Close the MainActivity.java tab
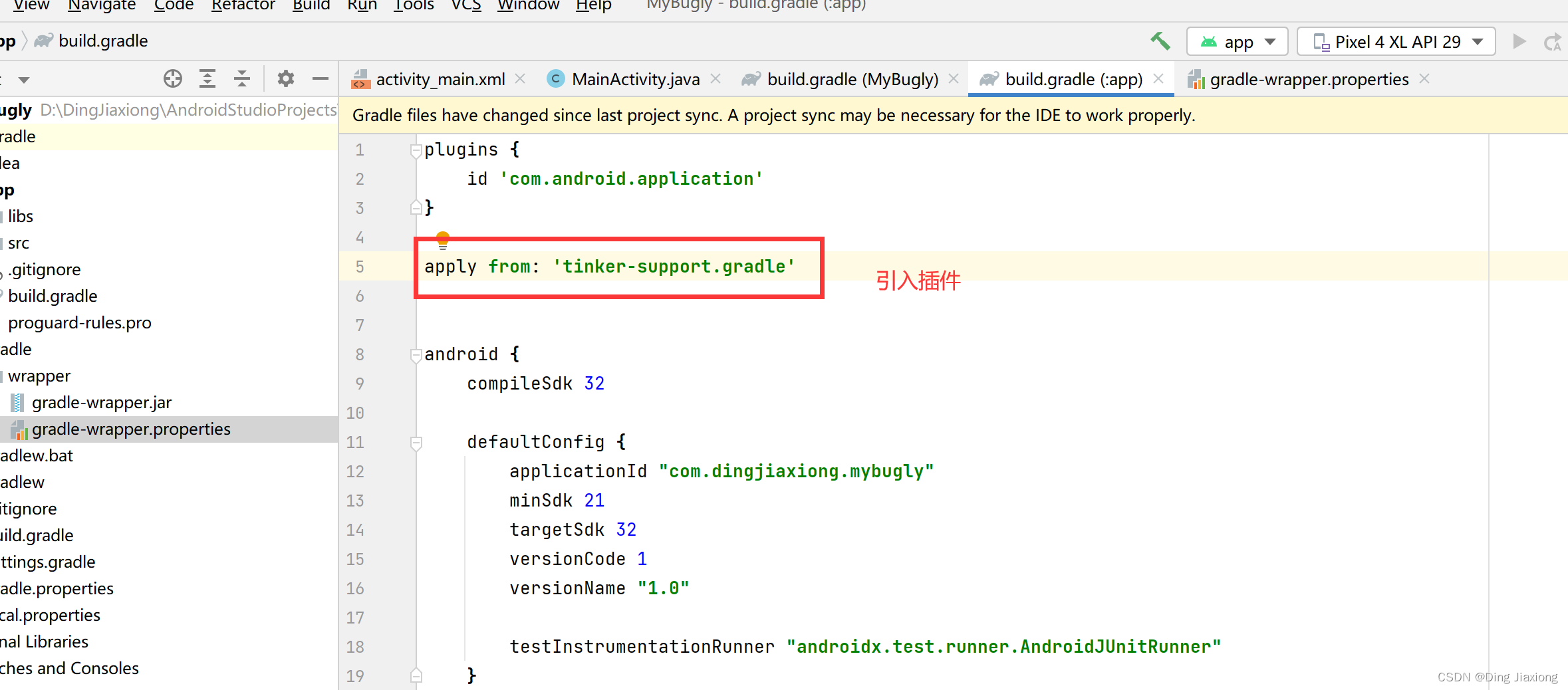Image resolution: width=1568 pixels, height=690 pixels. point(716,79)
